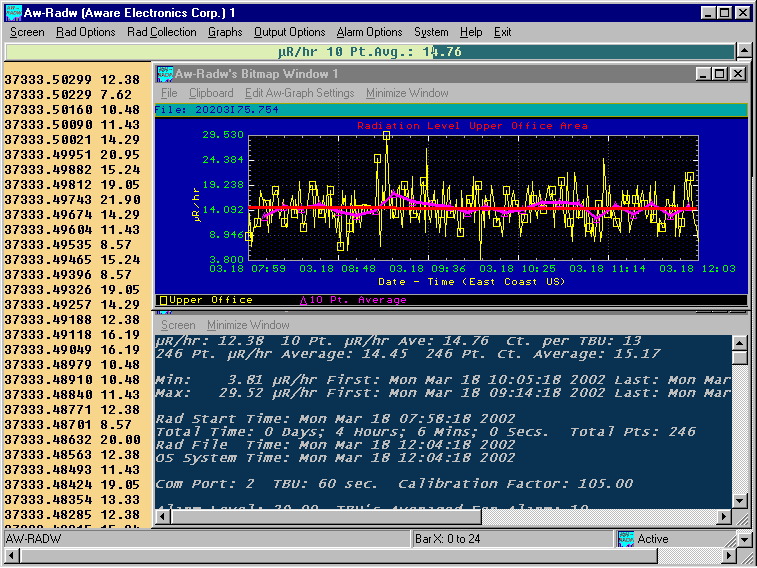Click the Rad Start Time line
Image resolution: width=757 pixels, height=568 pixels.
click(x=336, y=418)
